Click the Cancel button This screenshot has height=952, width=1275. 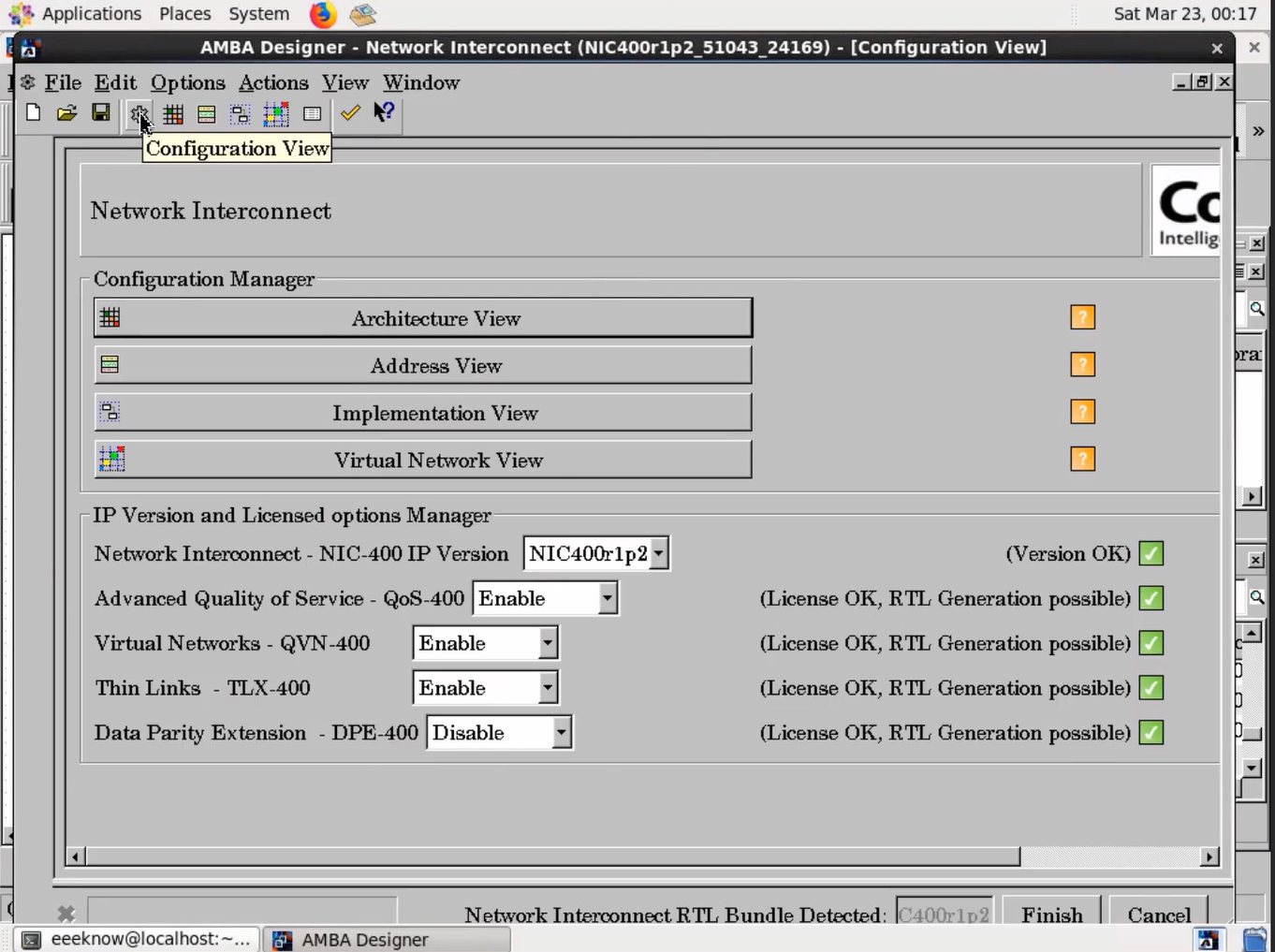(x=1159, y=913)
